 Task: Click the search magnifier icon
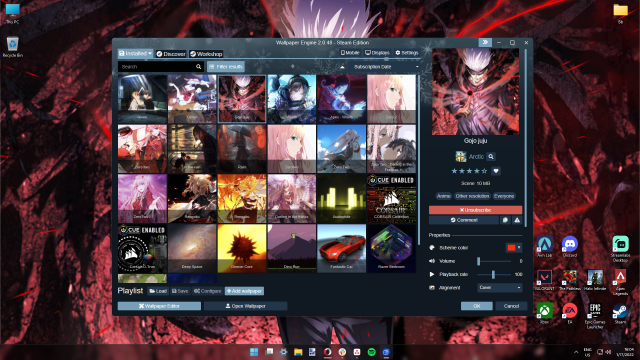tap(198, 67)
